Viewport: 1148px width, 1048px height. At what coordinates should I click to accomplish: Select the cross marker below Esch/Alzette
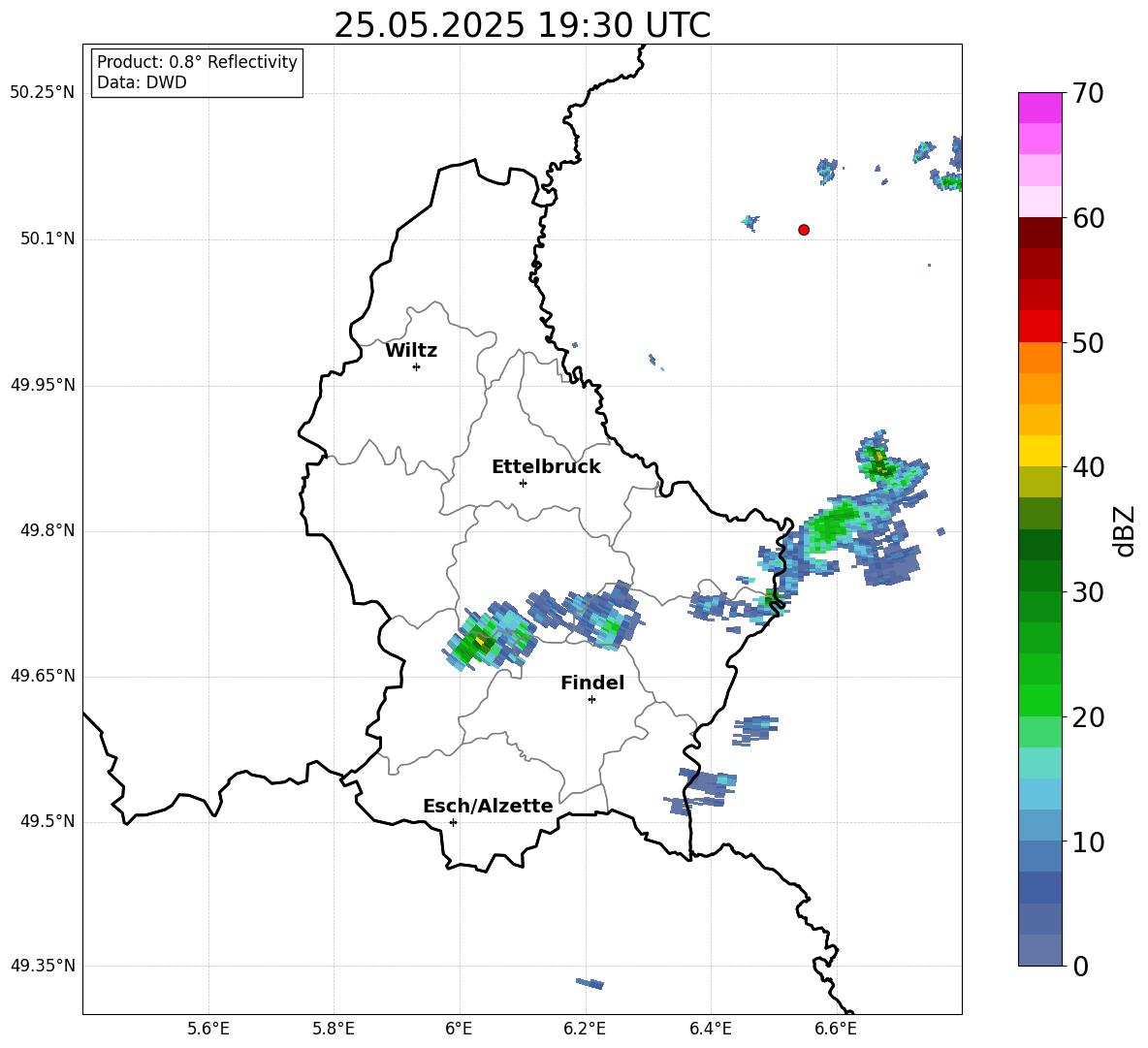point(453,822)
